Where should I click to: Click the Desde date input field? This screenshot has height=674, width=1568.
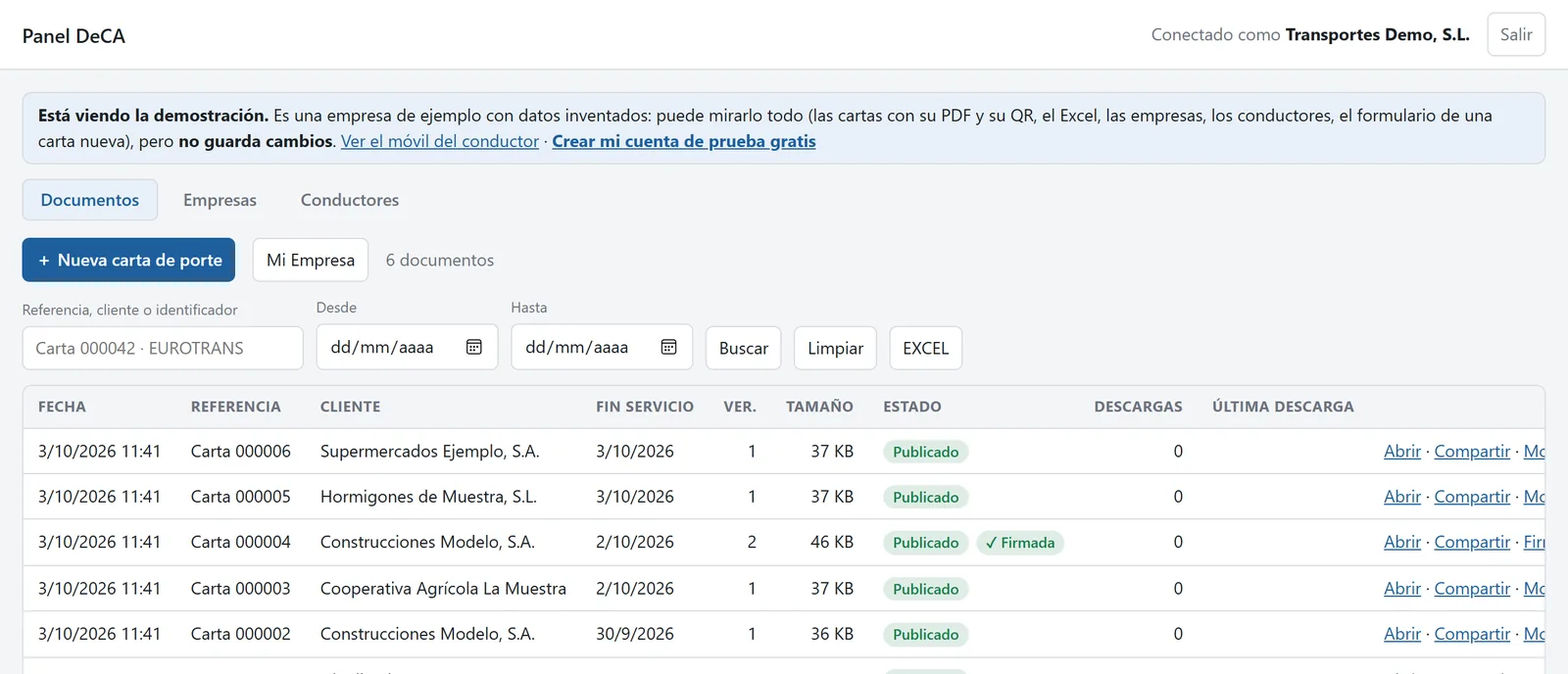[x=408, y=347]
